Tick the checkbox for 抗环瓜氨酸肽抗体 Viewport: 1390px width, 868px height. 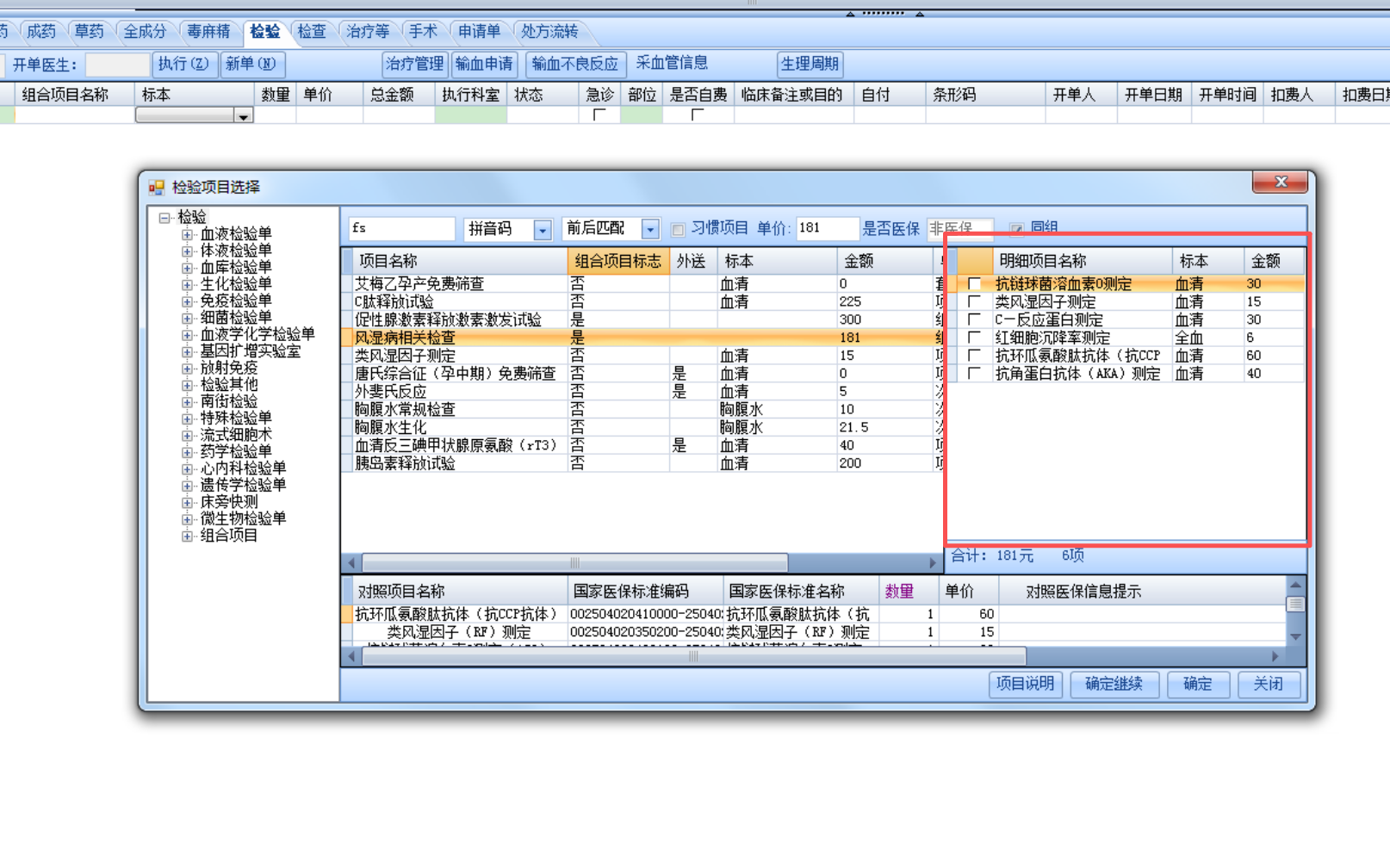(974, 356)
